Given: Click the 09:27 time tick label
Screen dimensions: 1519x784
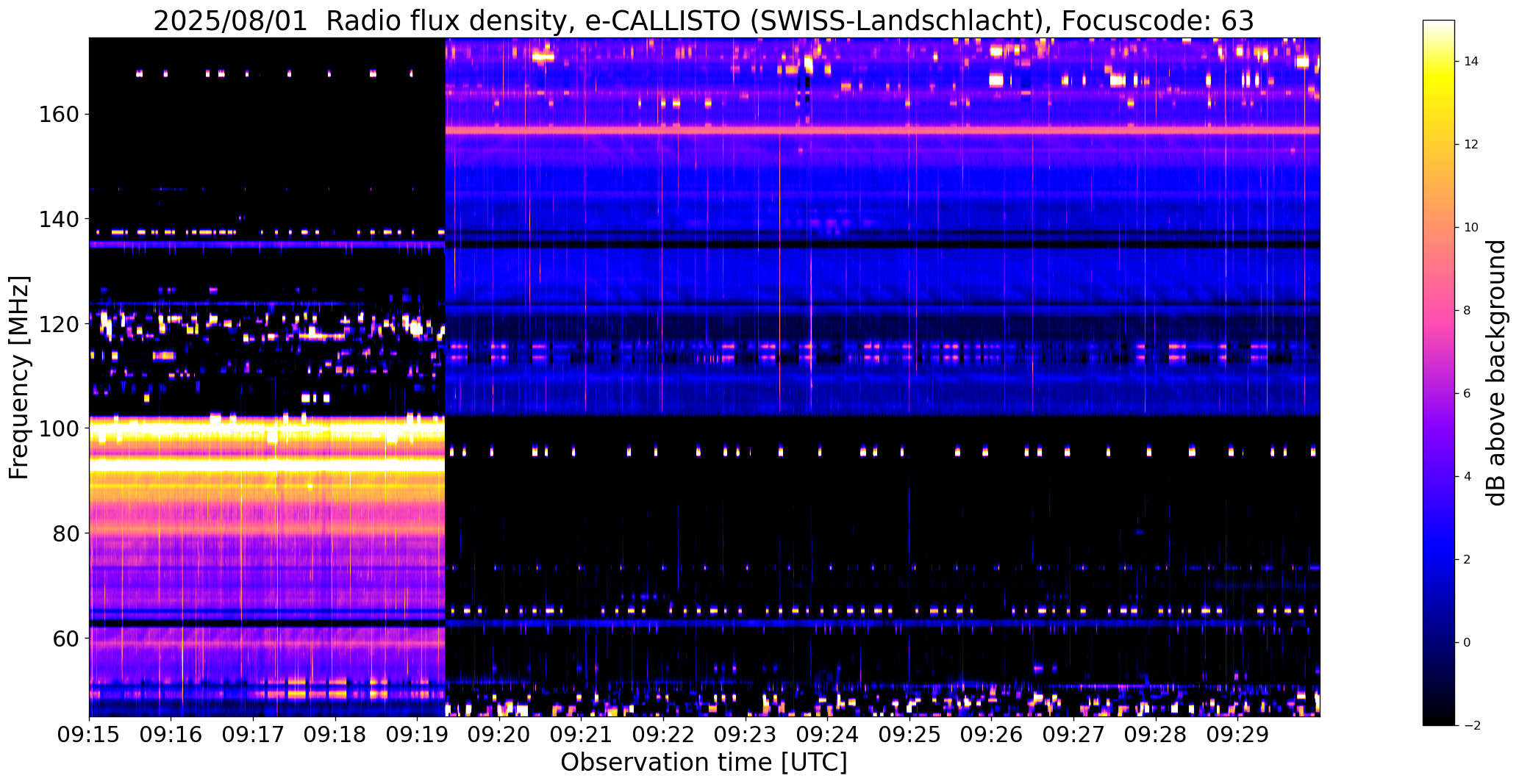Looking at the screenshot, I should 1074,734.
